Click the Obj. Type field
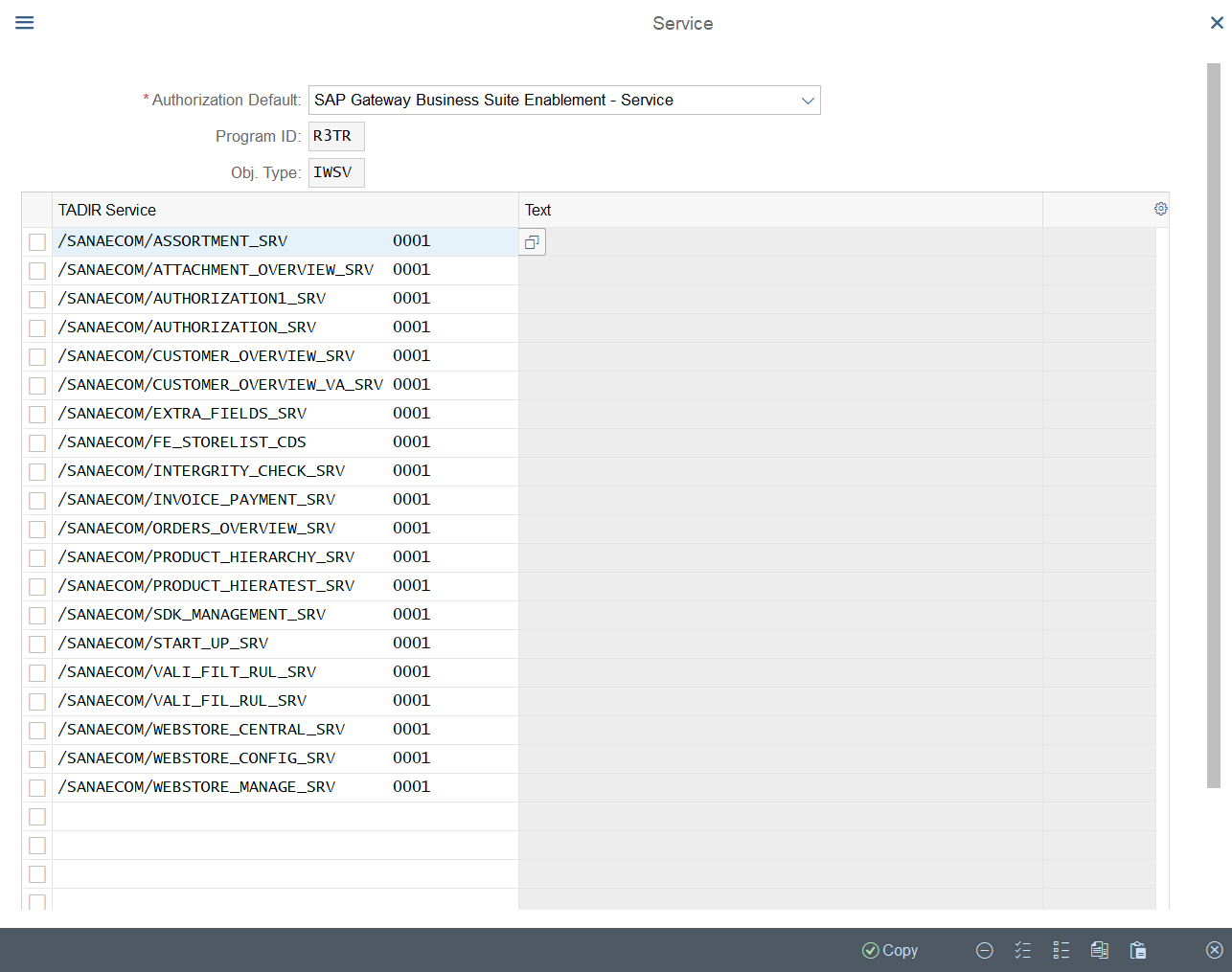Viewport: 1232px width, 972px height. [x=336, y=173]
